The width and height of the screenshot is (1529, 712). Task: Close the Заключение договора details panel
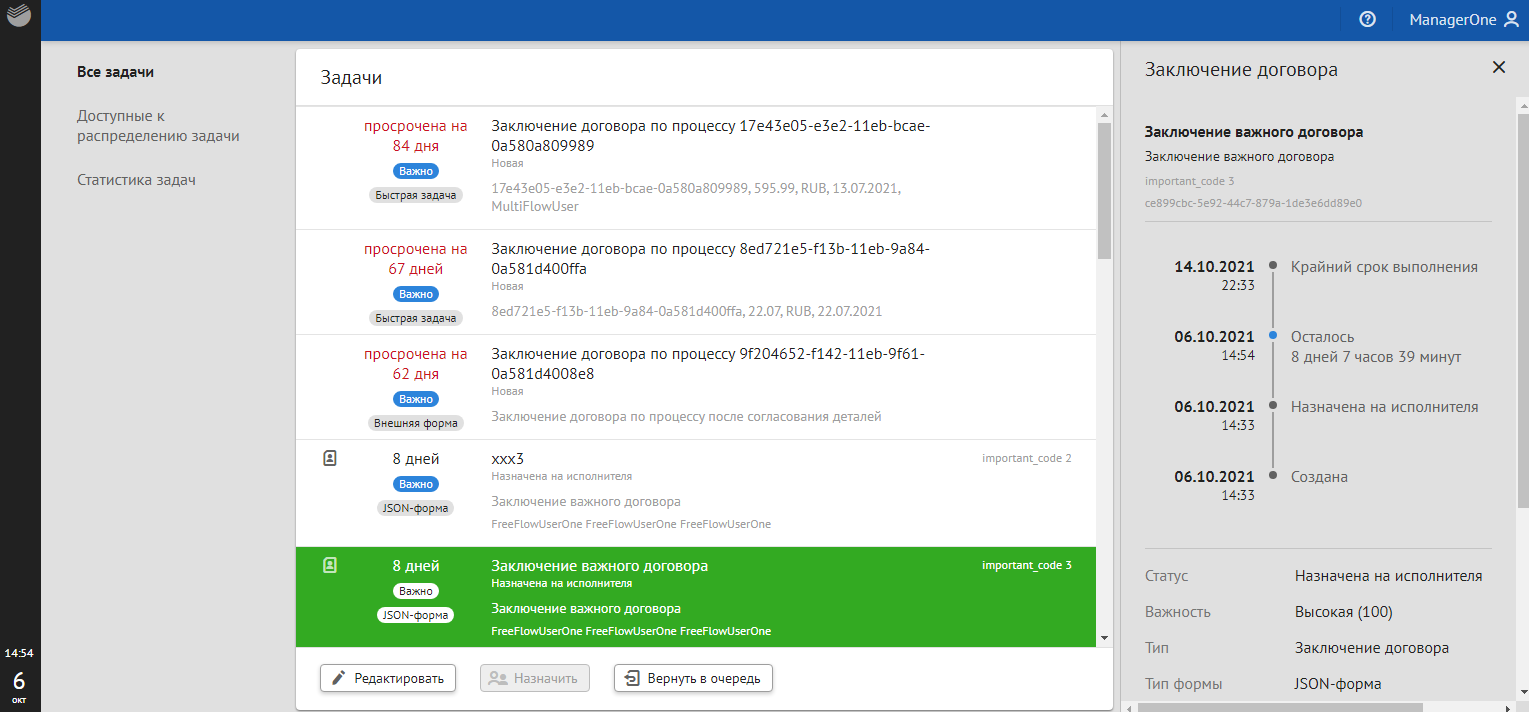click(1499, 67)
